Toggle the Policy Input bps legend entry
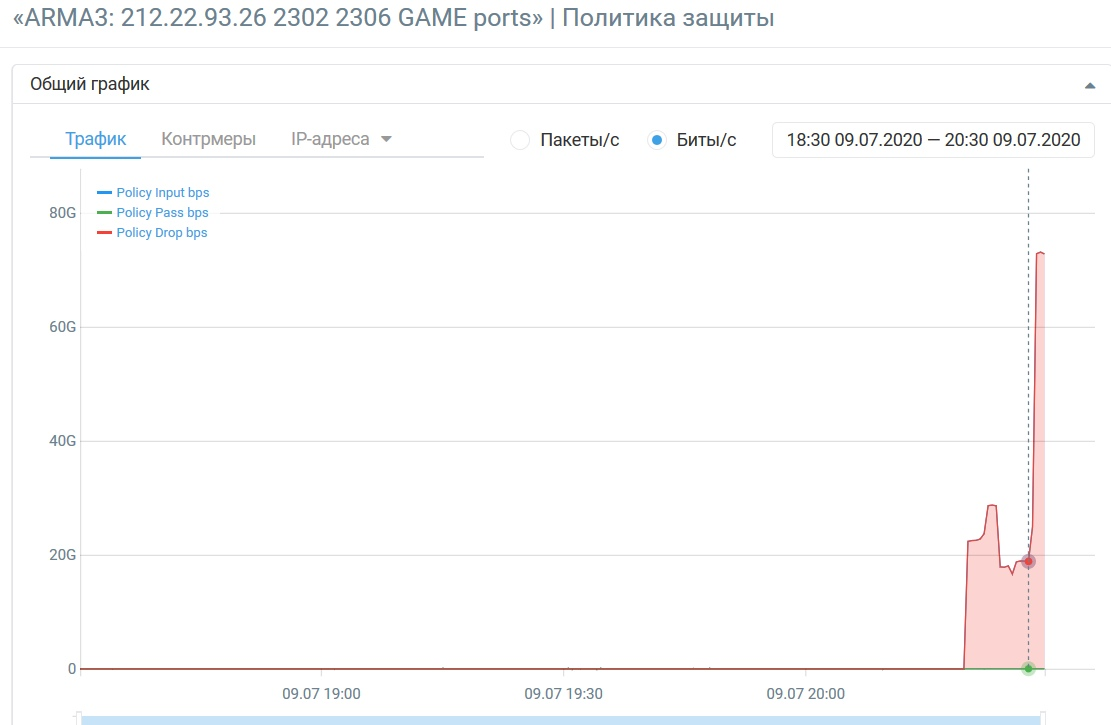Screen dimensions: 1111x725 (x=153, y=193)
